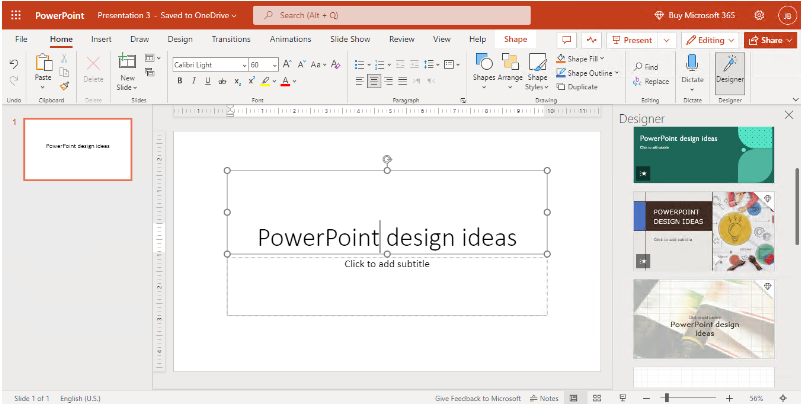Select the Format Painter brush icon
Viewport: 801px width, 404px height.
coord(64,86)
